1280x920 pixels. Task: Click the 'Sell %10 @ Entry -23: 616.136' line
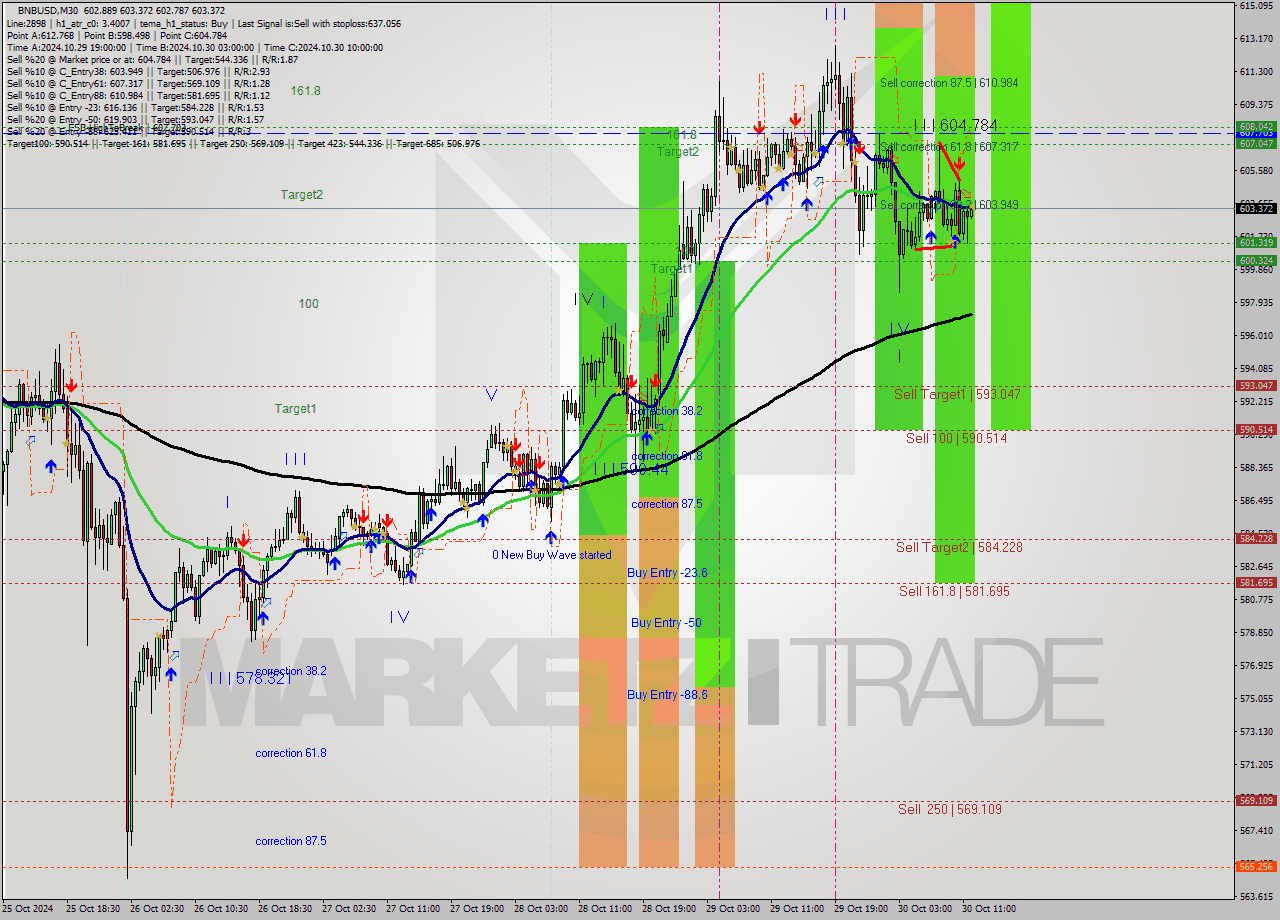(135, 107)
